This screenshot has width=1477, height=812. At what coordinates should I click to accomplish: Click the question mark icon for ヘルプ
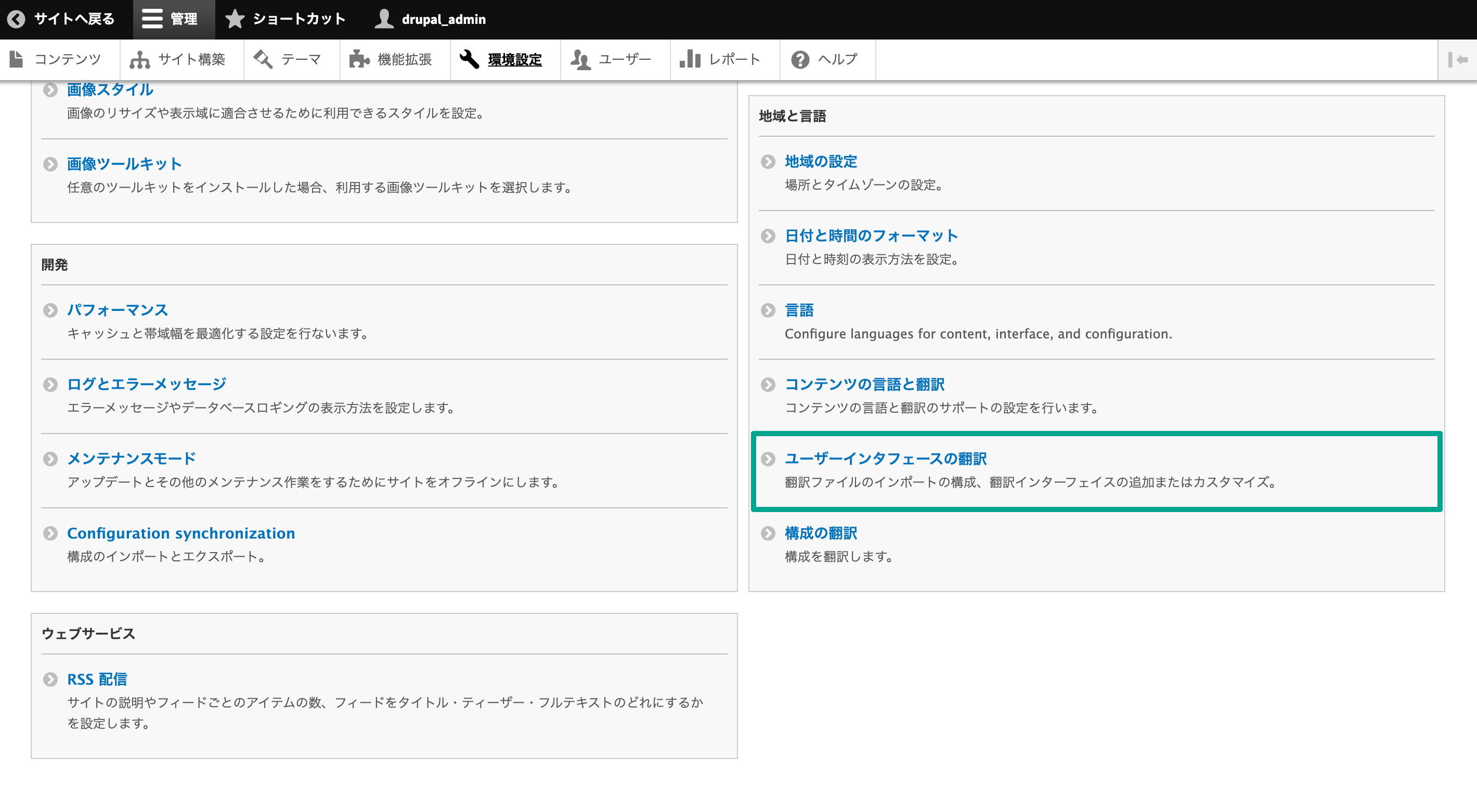pyautogui.click(x=800, y=59)
